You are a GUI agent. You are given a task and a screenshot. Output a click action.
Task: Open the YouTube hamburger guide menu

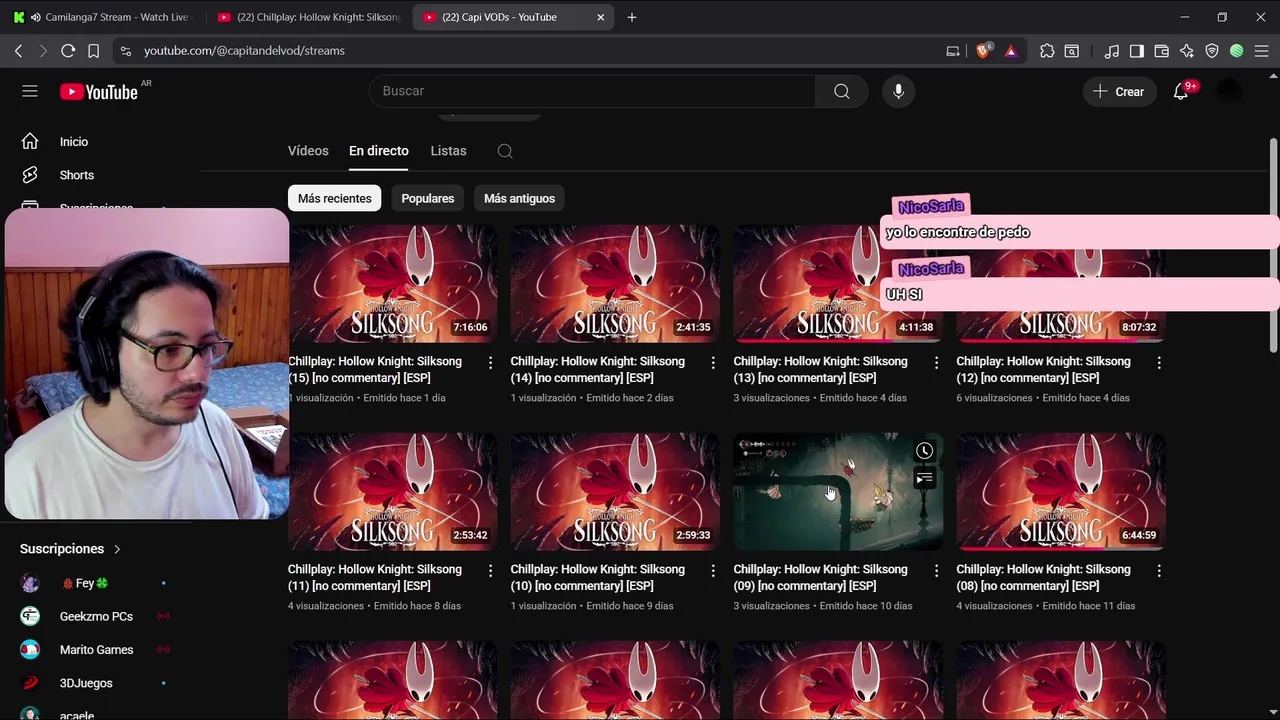click(x=30, y=91)
